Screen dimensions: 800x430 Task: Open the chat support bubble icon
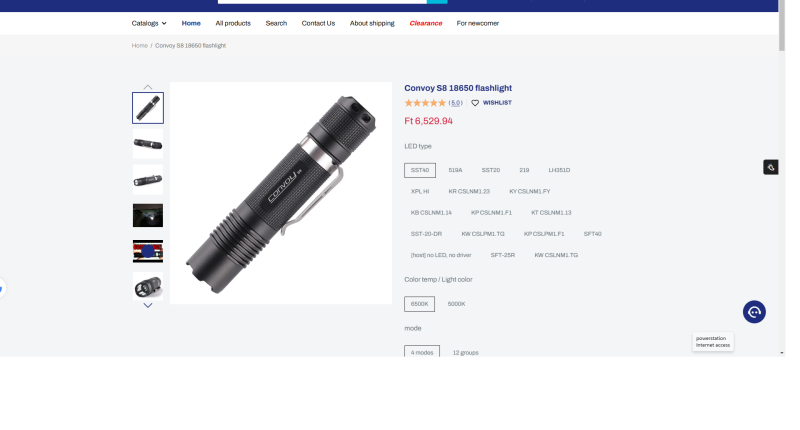(x=754, y=312)
